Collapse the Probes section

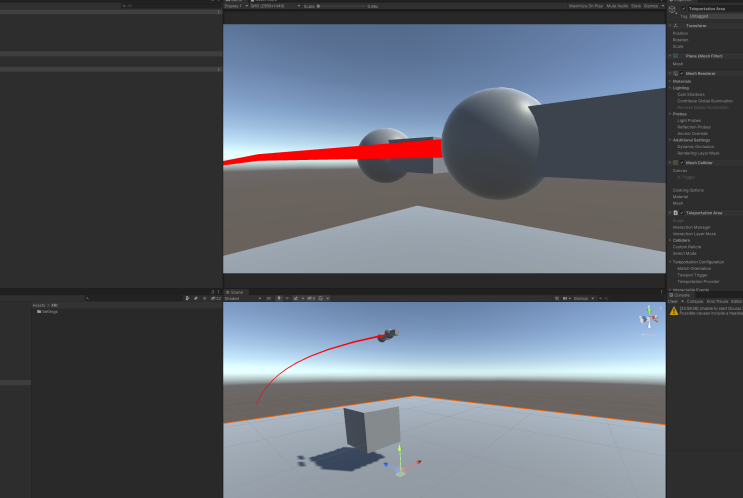pyautogui.click(x=670, y=114)
